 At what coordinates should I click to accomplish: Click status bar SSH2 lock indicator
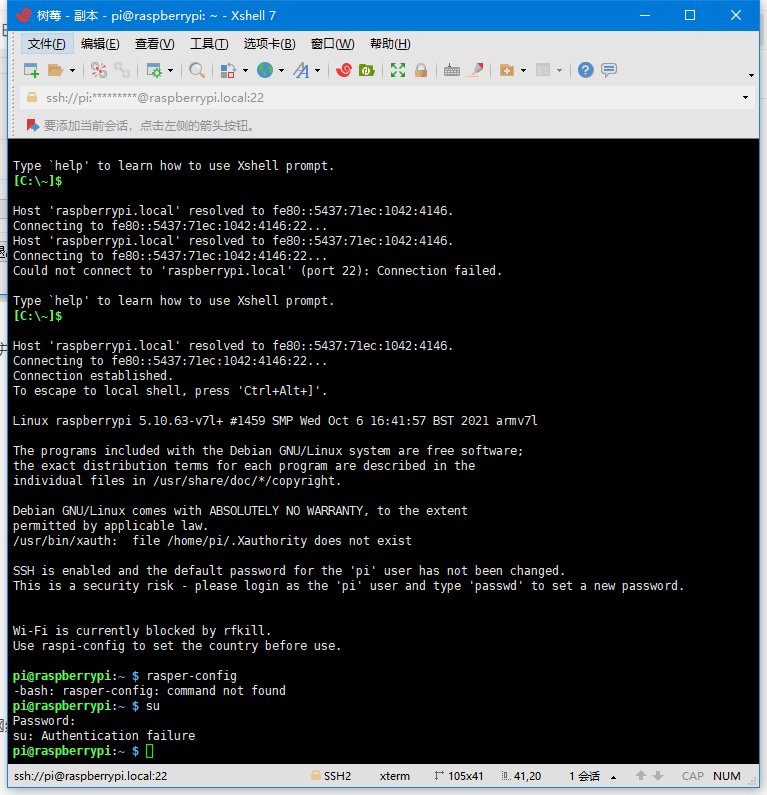coord(331,776)
